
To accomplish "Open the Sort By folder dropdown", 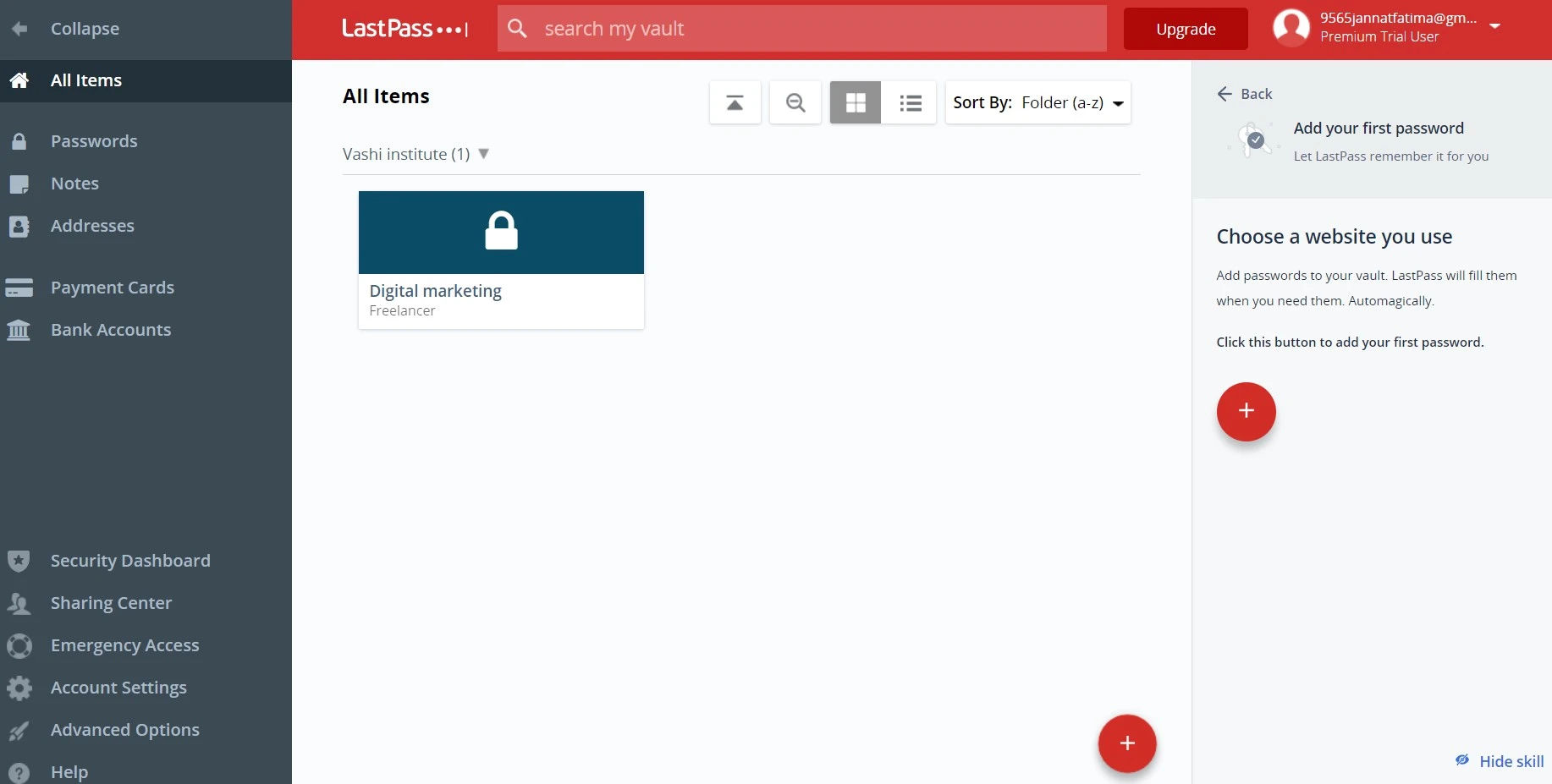I will 1070,101.
